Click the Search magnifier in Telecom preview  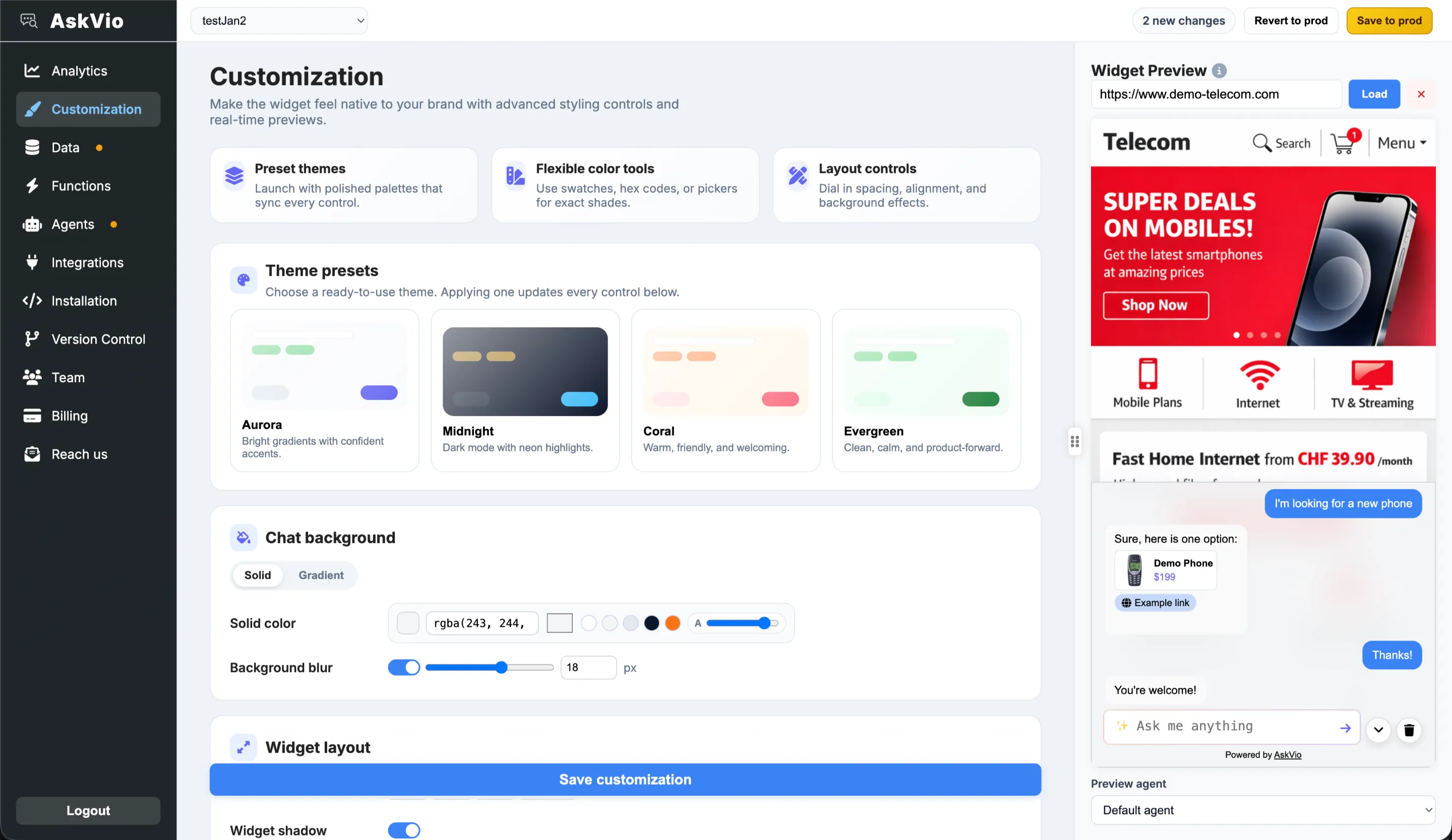[x=1261, y=142]
